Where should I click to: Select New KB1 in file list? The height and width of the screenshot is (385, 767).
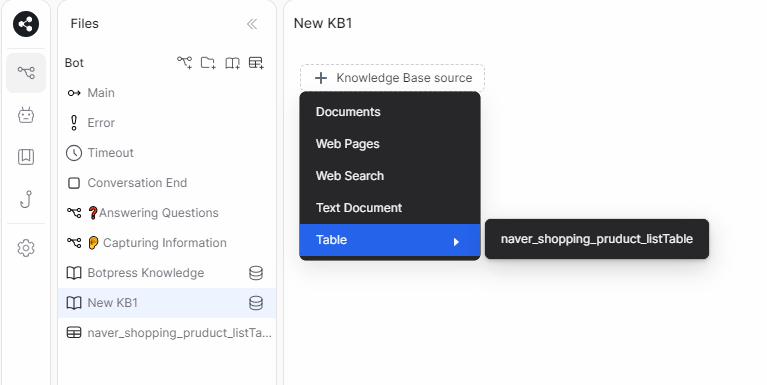pyautogui.click(x=167, y=303)
